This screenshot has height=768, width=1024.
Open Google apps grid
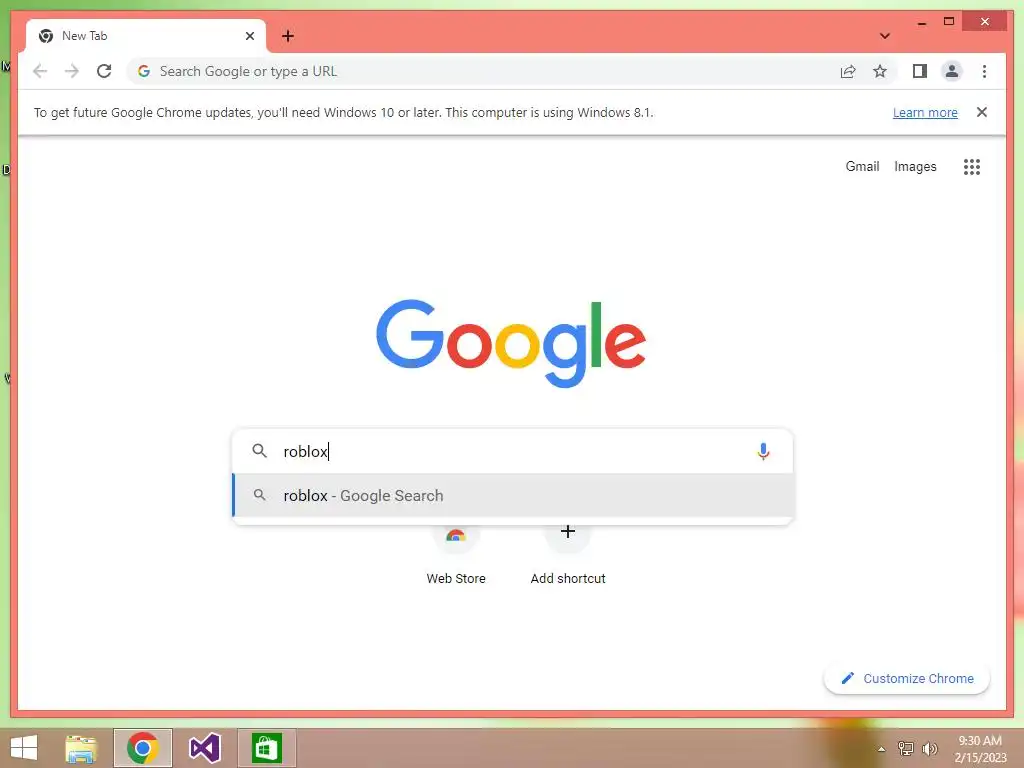pyautogui.click(x=972, y=167)
